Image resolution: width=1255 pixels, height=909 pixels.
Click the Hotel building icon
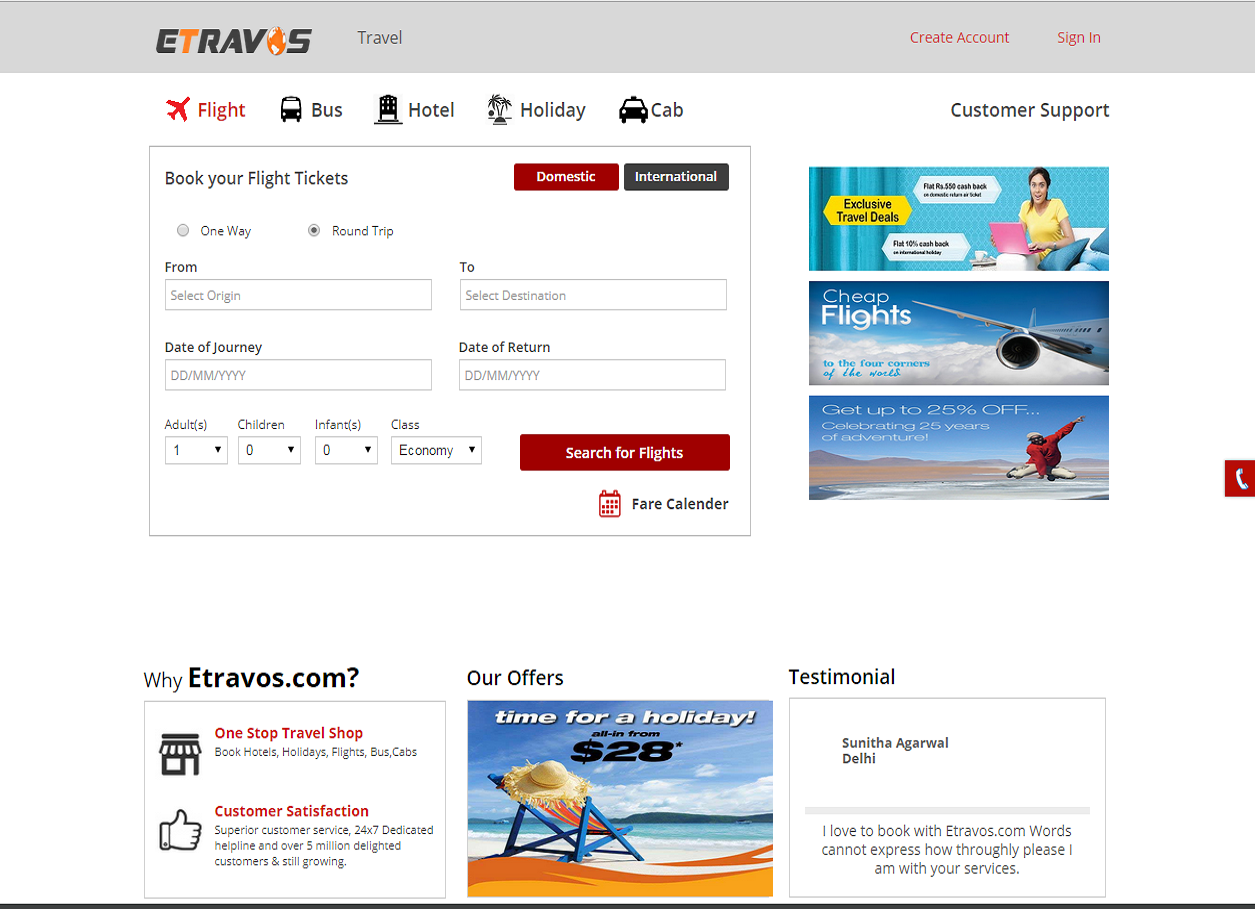(387, 109)
